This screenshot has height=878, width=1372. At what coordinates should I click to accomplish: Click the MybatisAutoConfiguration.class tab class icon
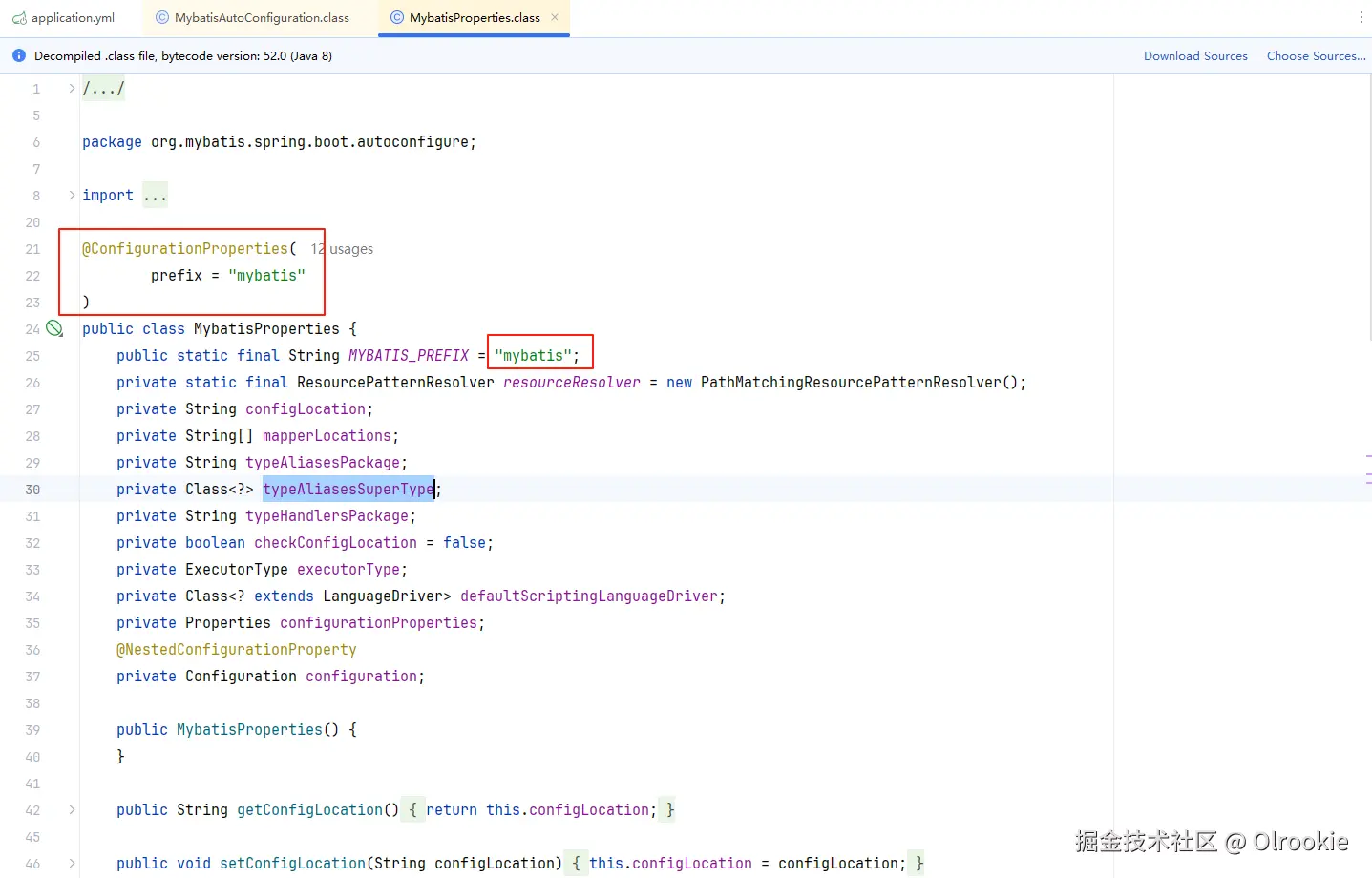tap(162, 18)
